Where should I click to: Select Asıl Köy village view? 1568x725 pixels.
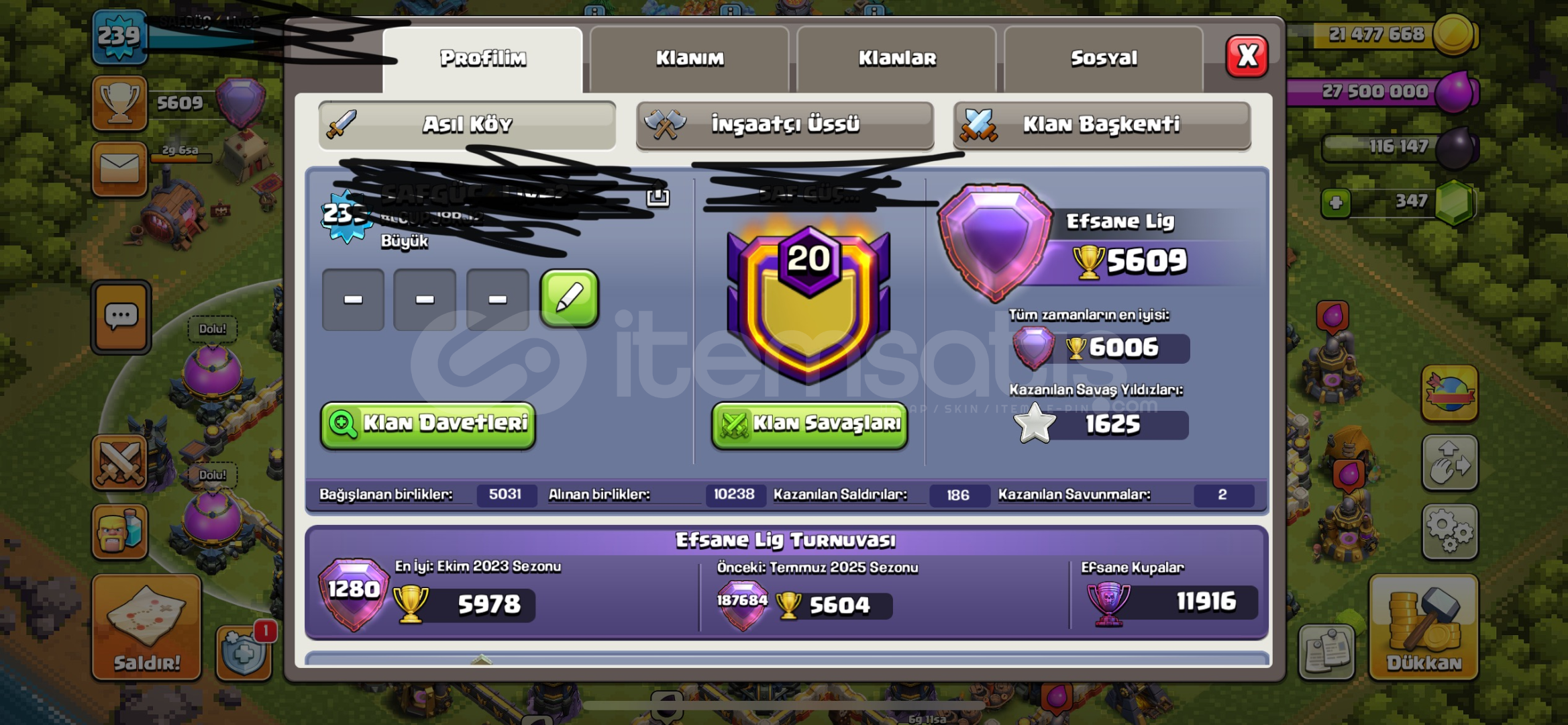pos(467,125)
